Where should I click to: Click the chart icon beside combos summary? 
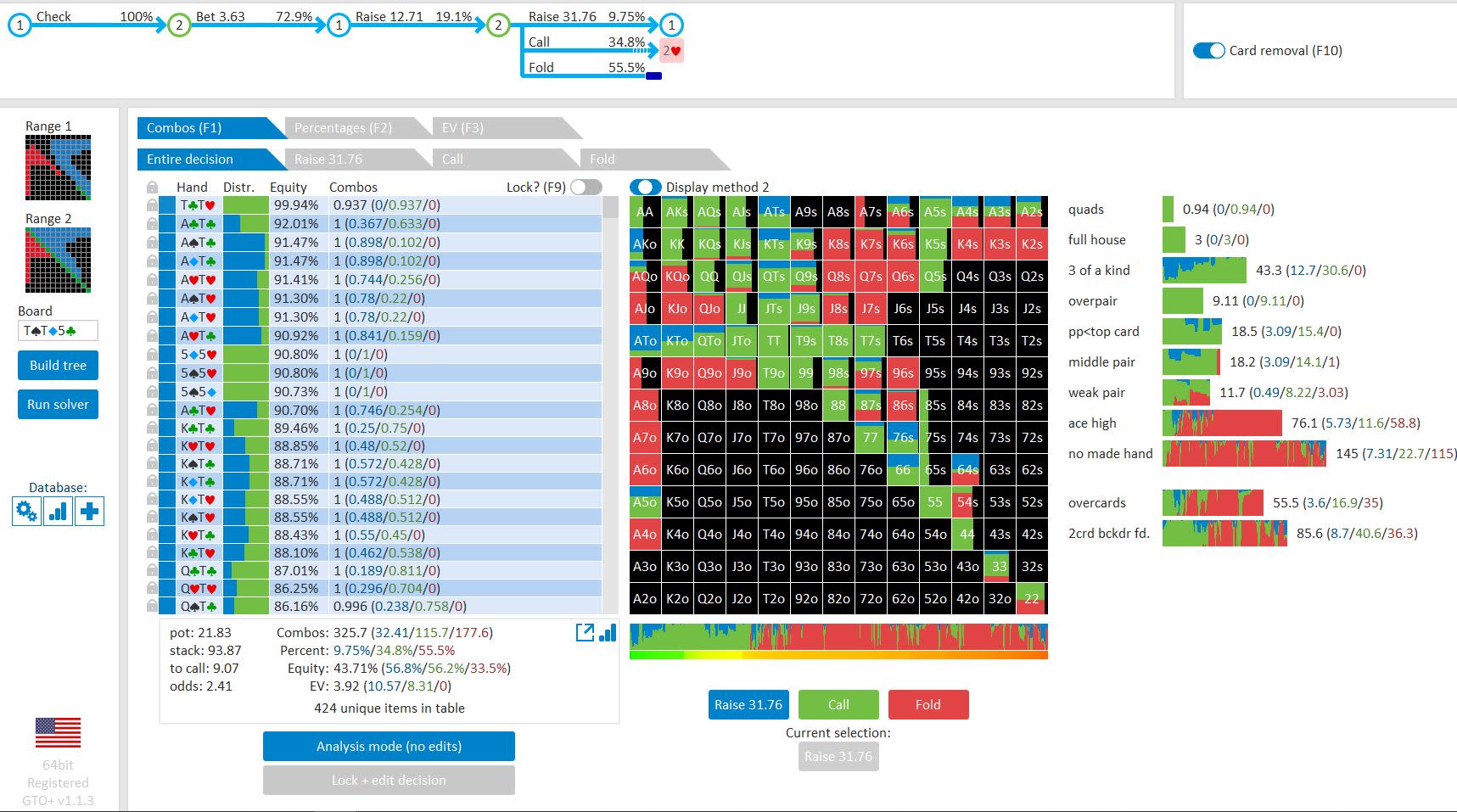[x=608, y=632]
